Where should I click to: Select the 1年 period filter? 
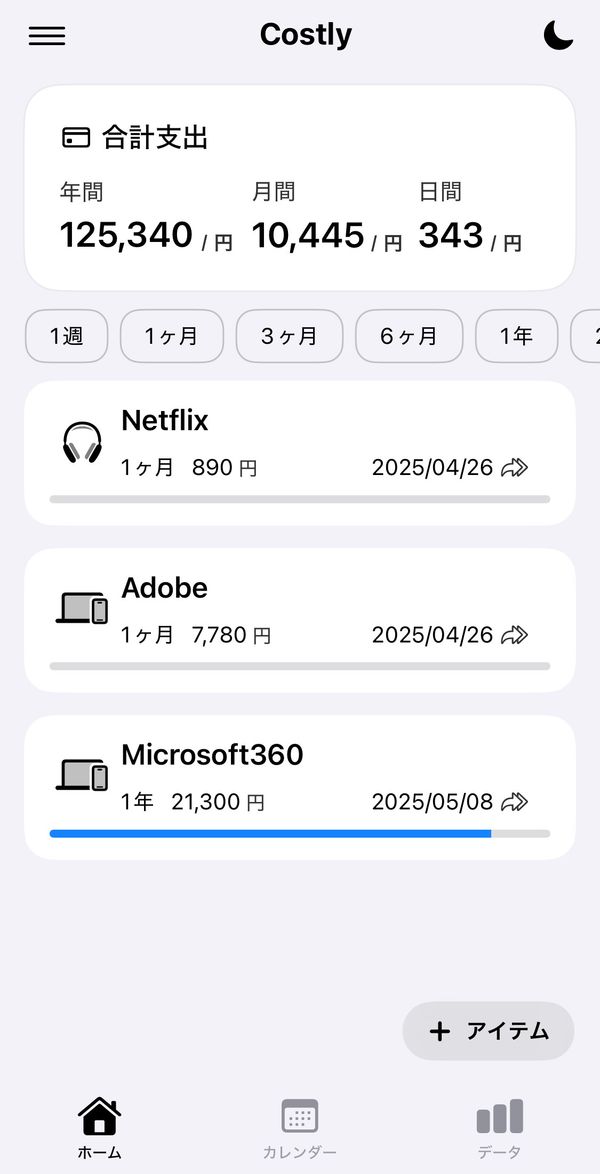tap(516, 336)
